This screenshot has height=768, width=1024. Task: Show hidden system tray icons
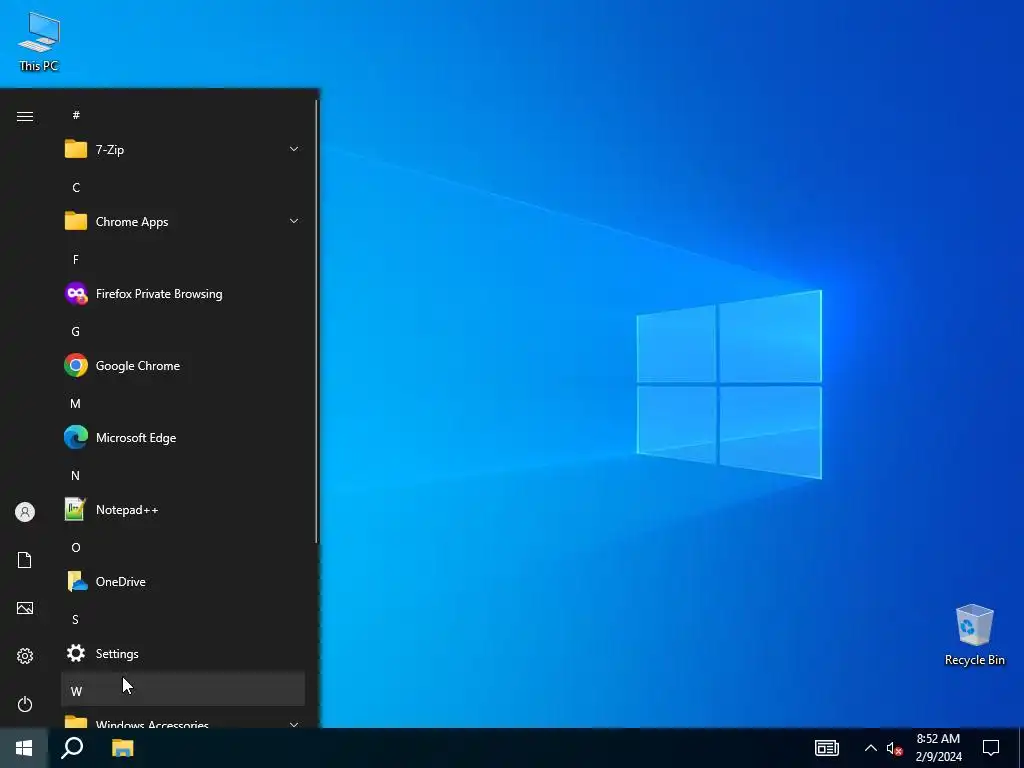871,748
